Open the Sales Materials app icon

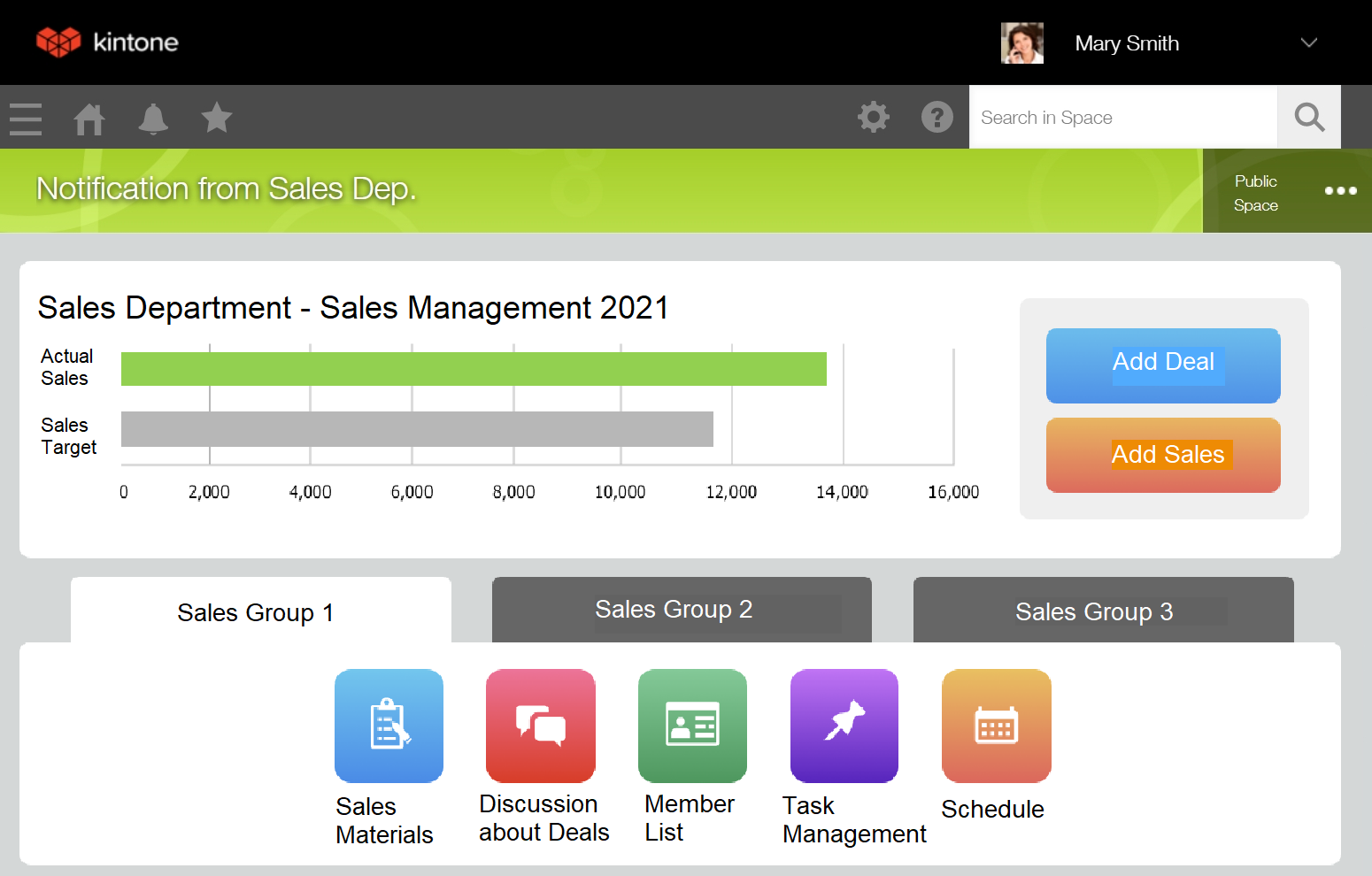(389, 726)
